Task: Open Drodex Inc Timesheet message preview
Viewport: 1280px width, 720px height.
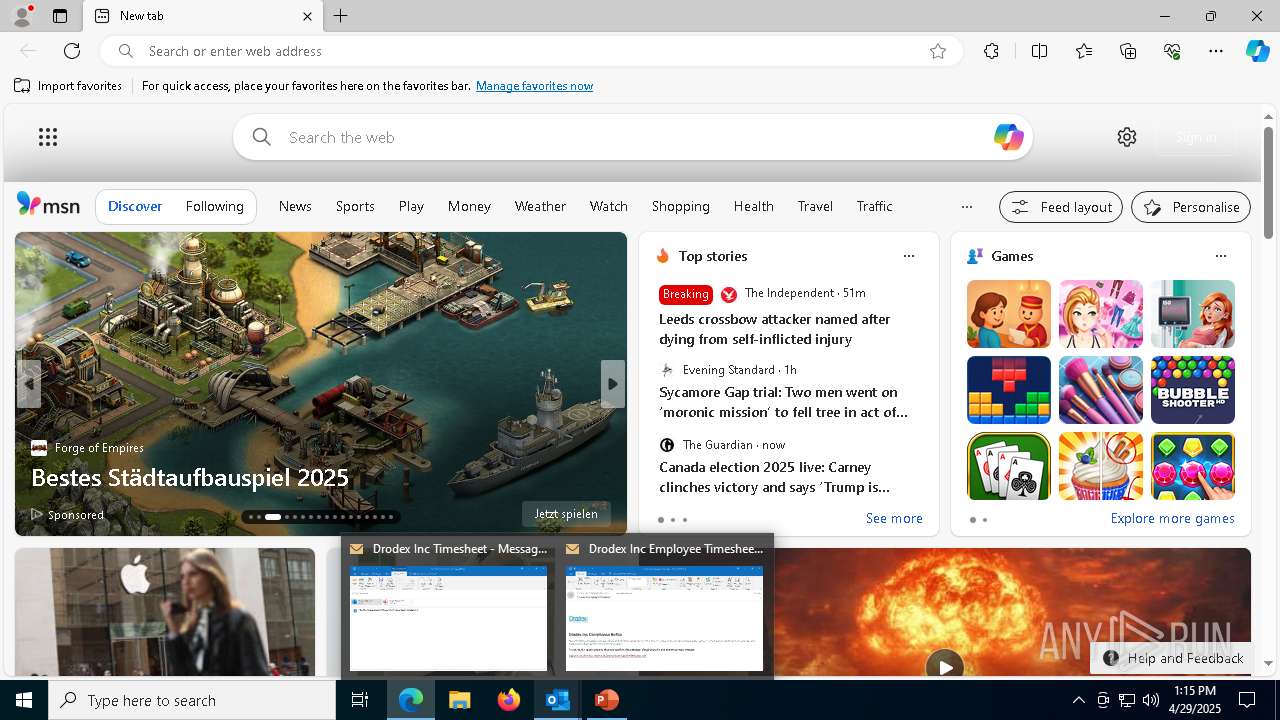Action: (x=448, y=608)
